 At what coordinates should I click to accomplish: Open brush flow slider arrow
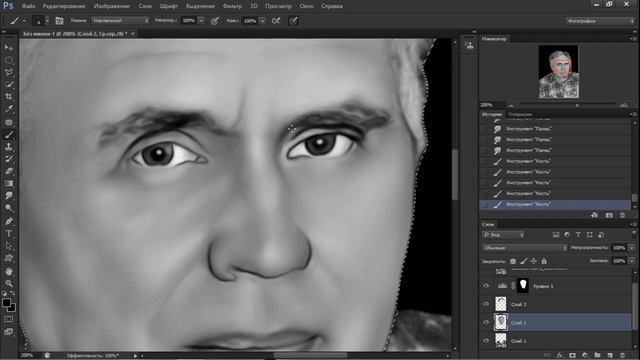point(263,20)
